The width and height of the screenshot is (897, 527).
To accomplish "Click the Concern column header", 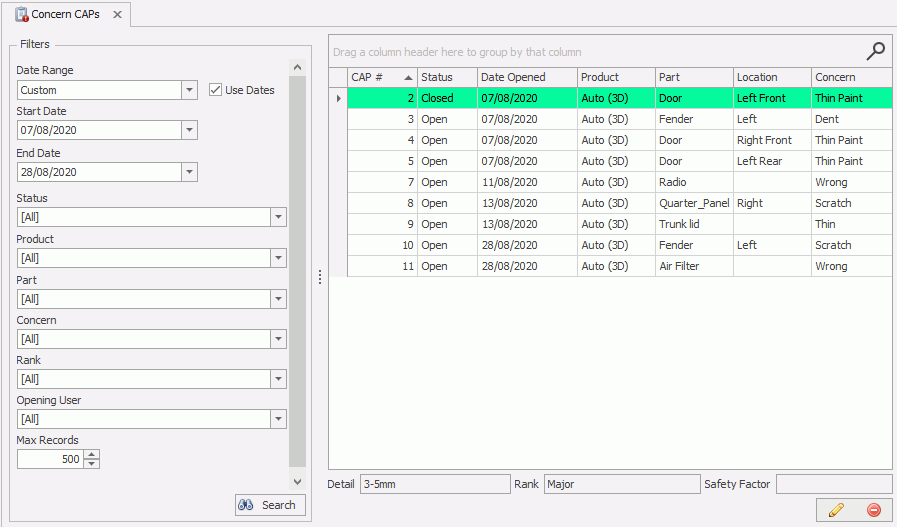I will 850,77.
